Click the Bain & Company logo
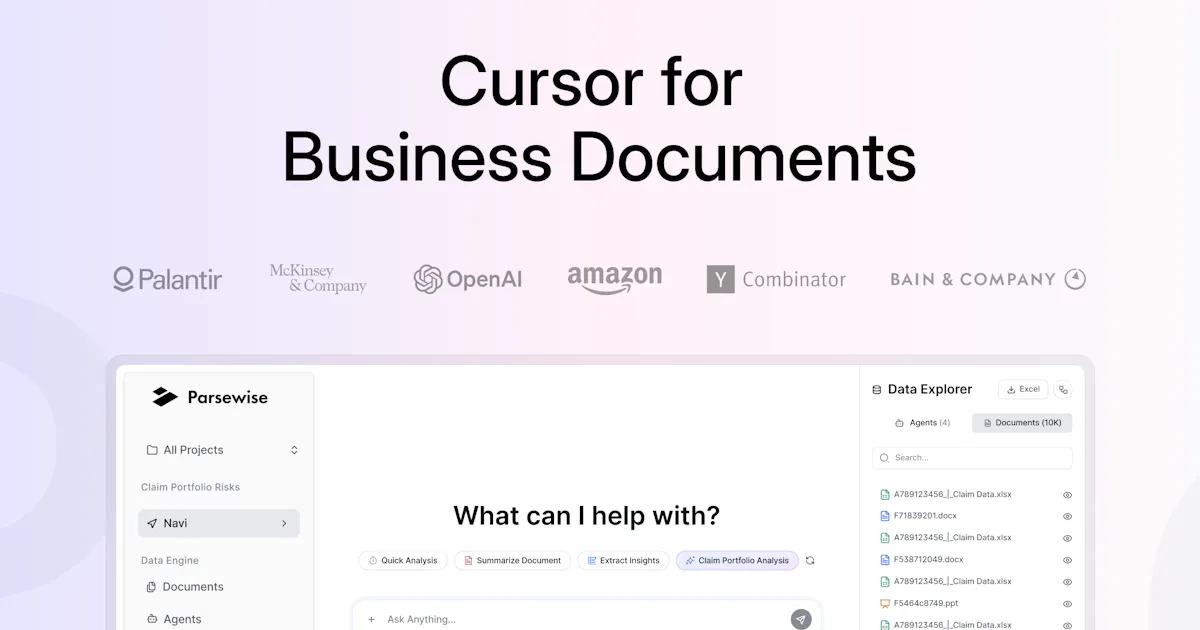1200x630 pixels. [x=988, y=279]
